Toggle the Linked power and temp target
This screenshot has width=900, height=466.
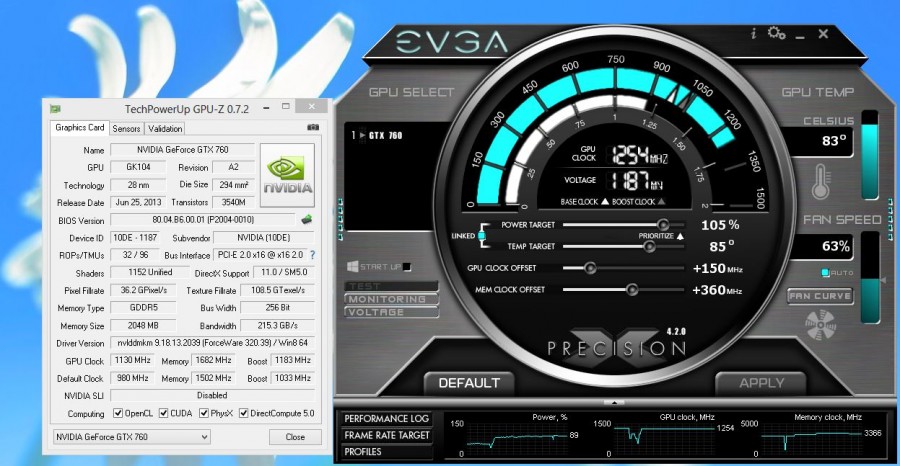[x=482, y=236]
